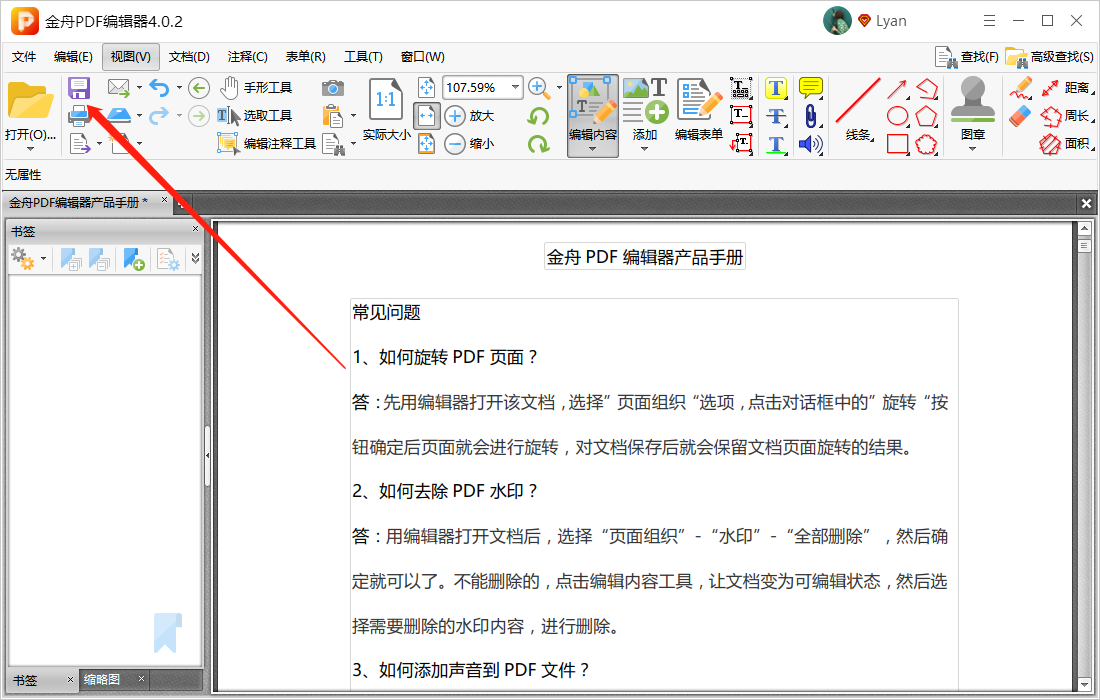This screenshot has height=700, width=1100.
Task: Select the Area measure tool (面积)
Action: click(x=1066, y=144)
